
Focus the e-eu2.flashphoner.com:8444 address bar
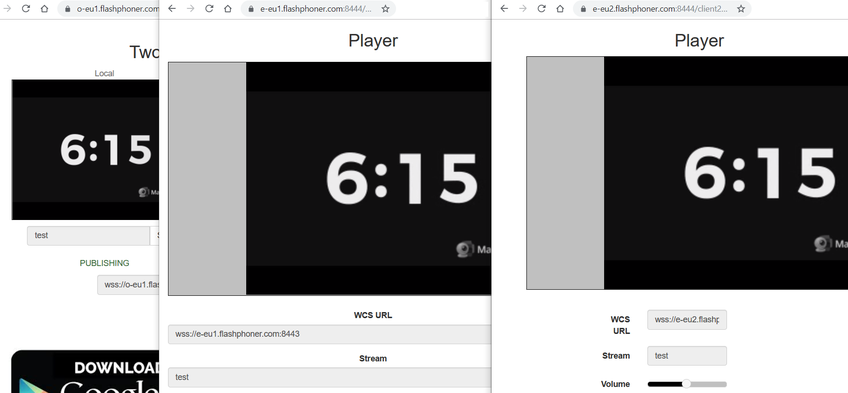coord(662,9)
